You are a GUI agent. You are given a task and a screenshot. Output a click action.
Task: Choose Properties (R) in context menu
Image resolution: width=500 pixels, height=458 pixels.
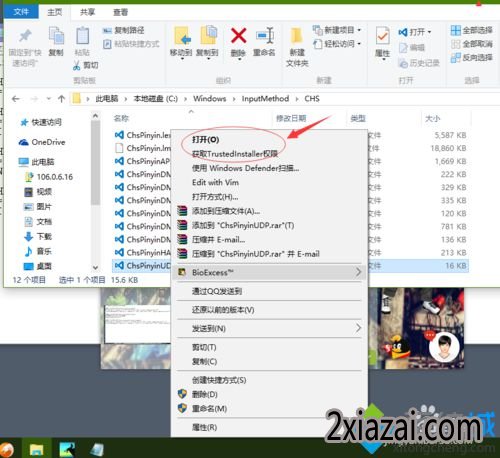[204, 427]
